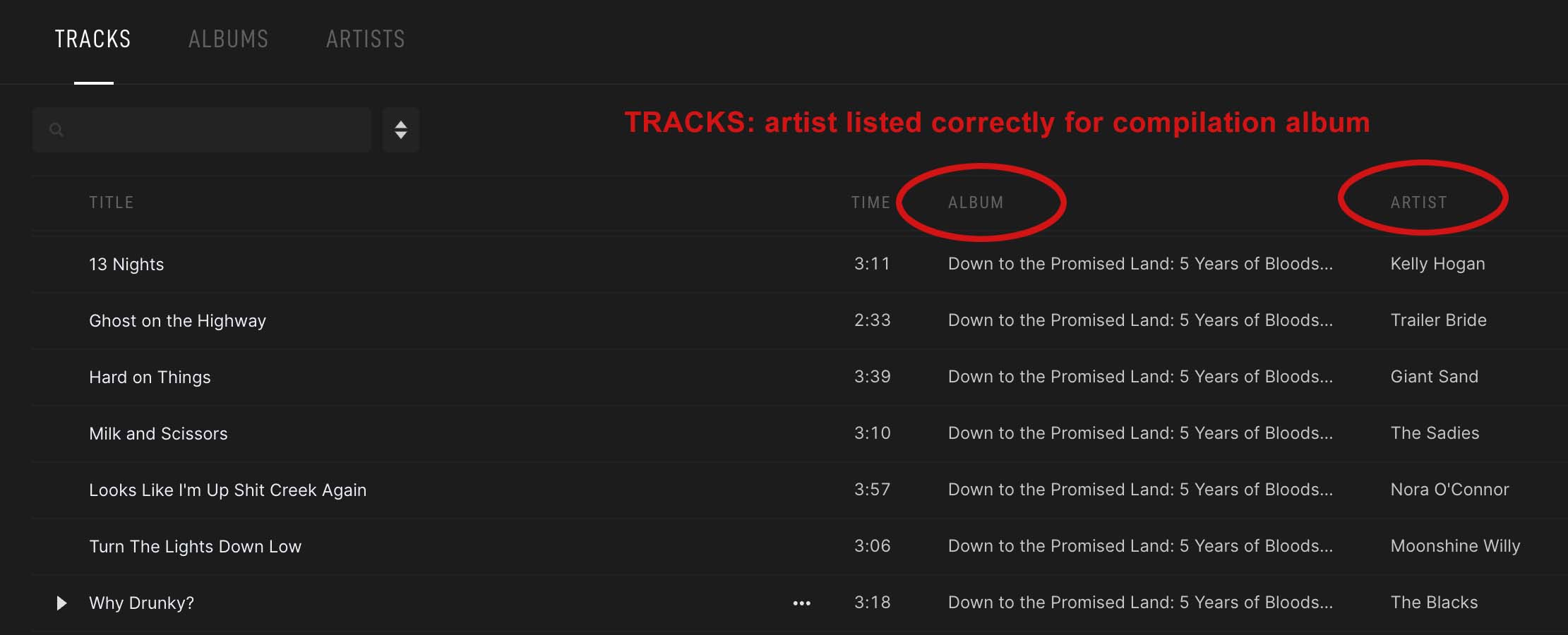
Task: Sort by the Album column header
Action: point(976,202)
